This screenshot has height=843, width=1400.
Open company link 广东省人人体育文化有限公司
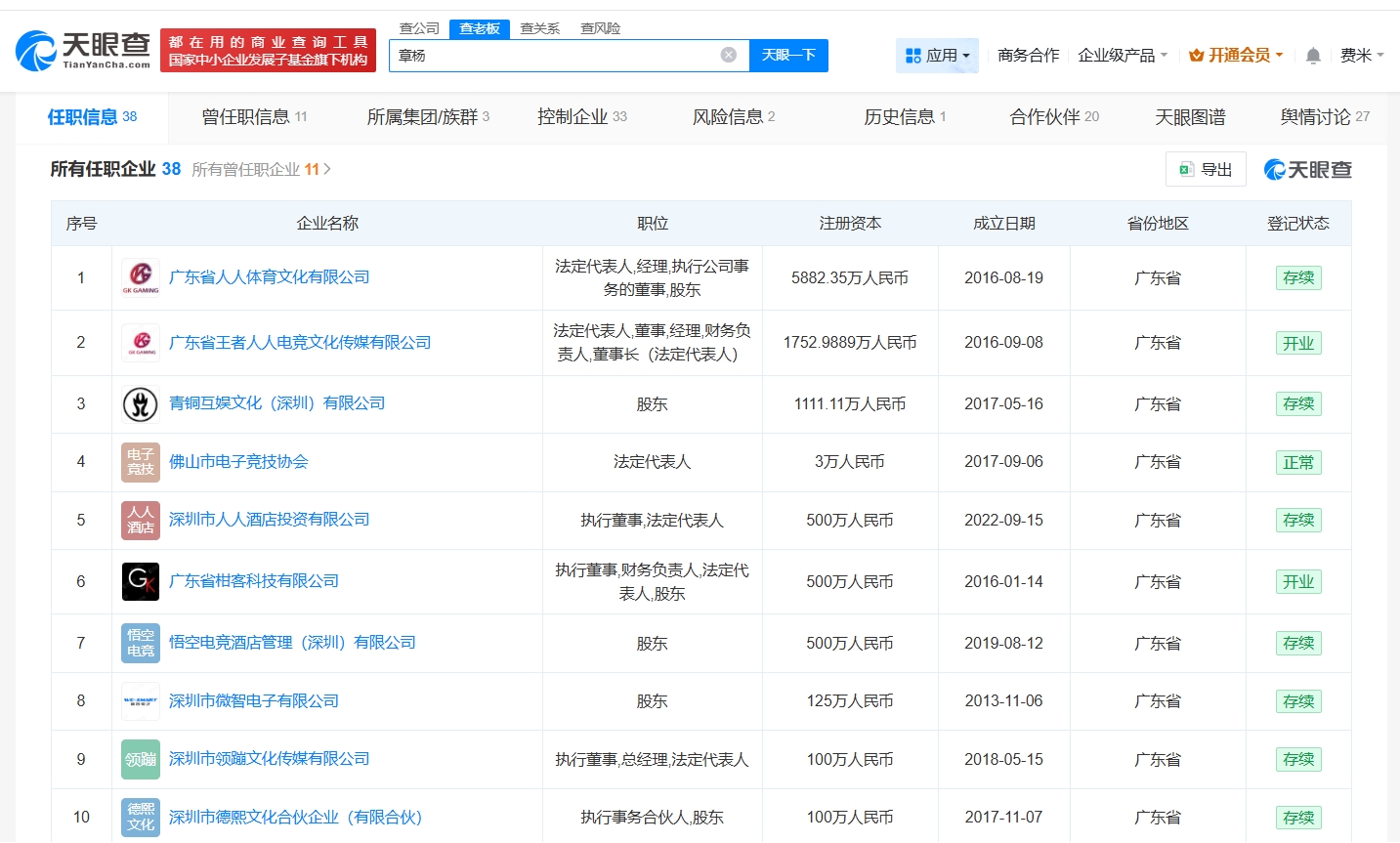(270, 277)
